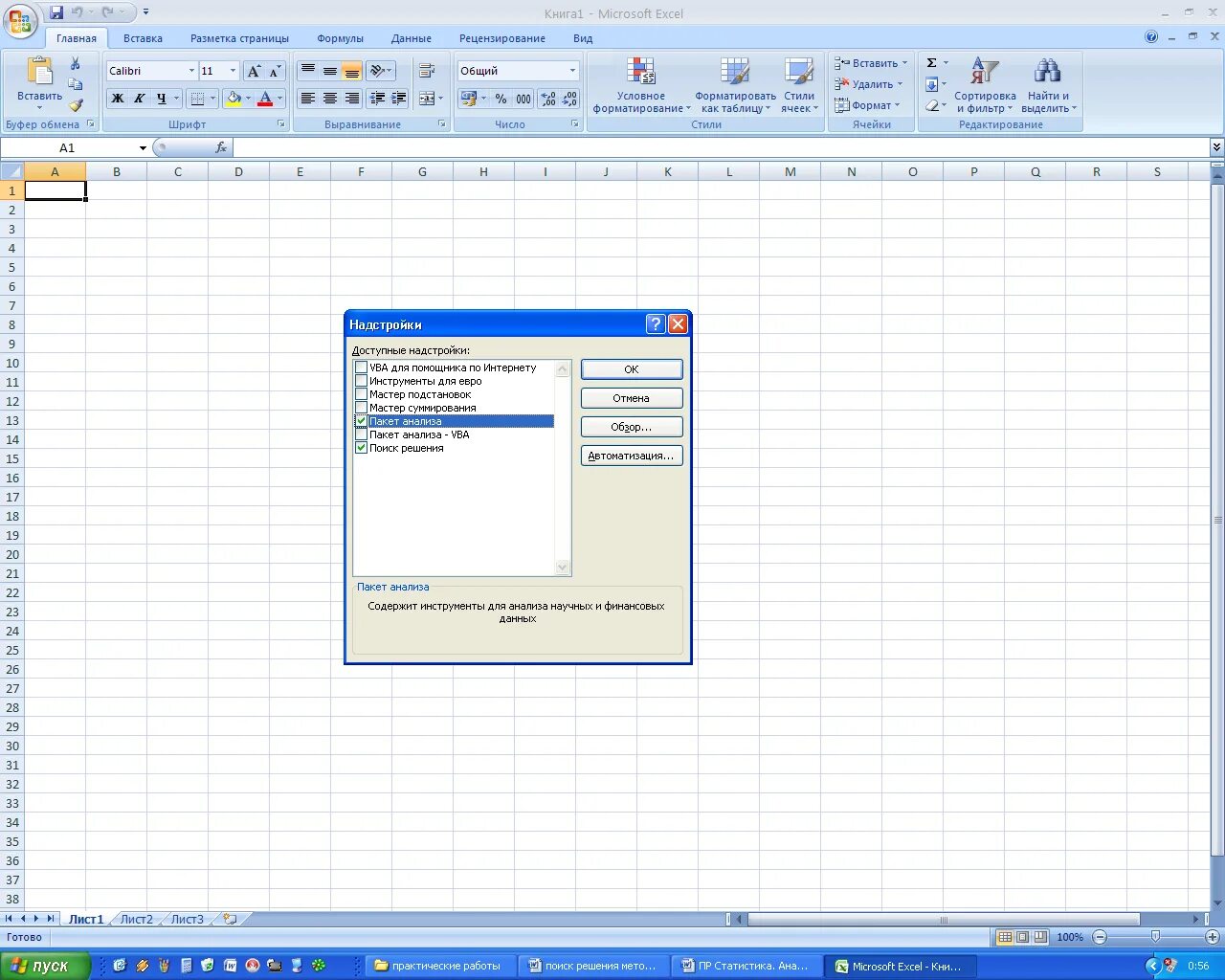Apply thousands separator (000) format
Screen dimensions: 1225x980
click(523, 99)
